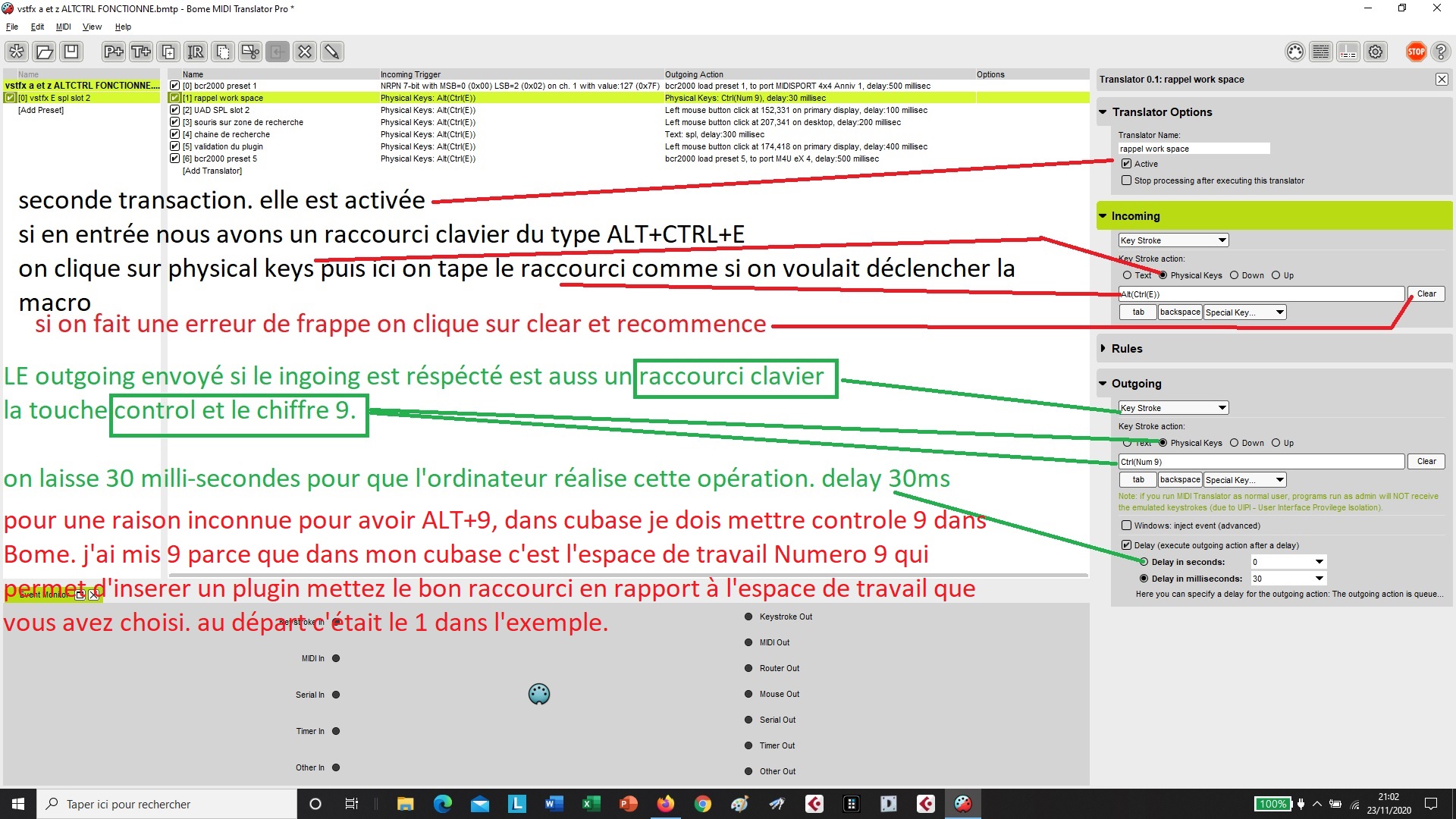Screen dimensions: 1456x819
Task: Toggle the Active checkbox for the translator
Action: coord(1126,164)
